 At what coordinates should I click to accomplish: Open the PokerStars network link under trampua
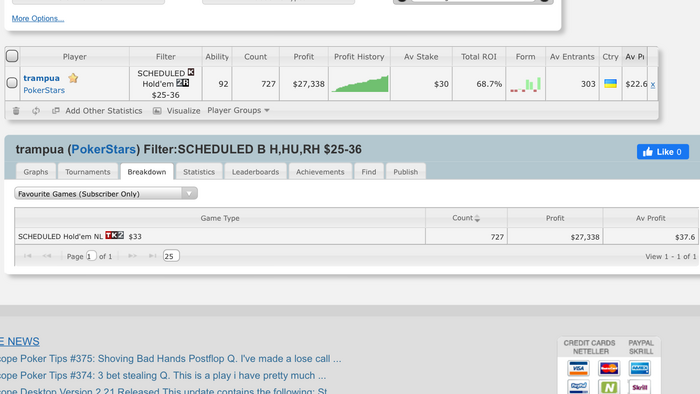[x=44, y=90]
